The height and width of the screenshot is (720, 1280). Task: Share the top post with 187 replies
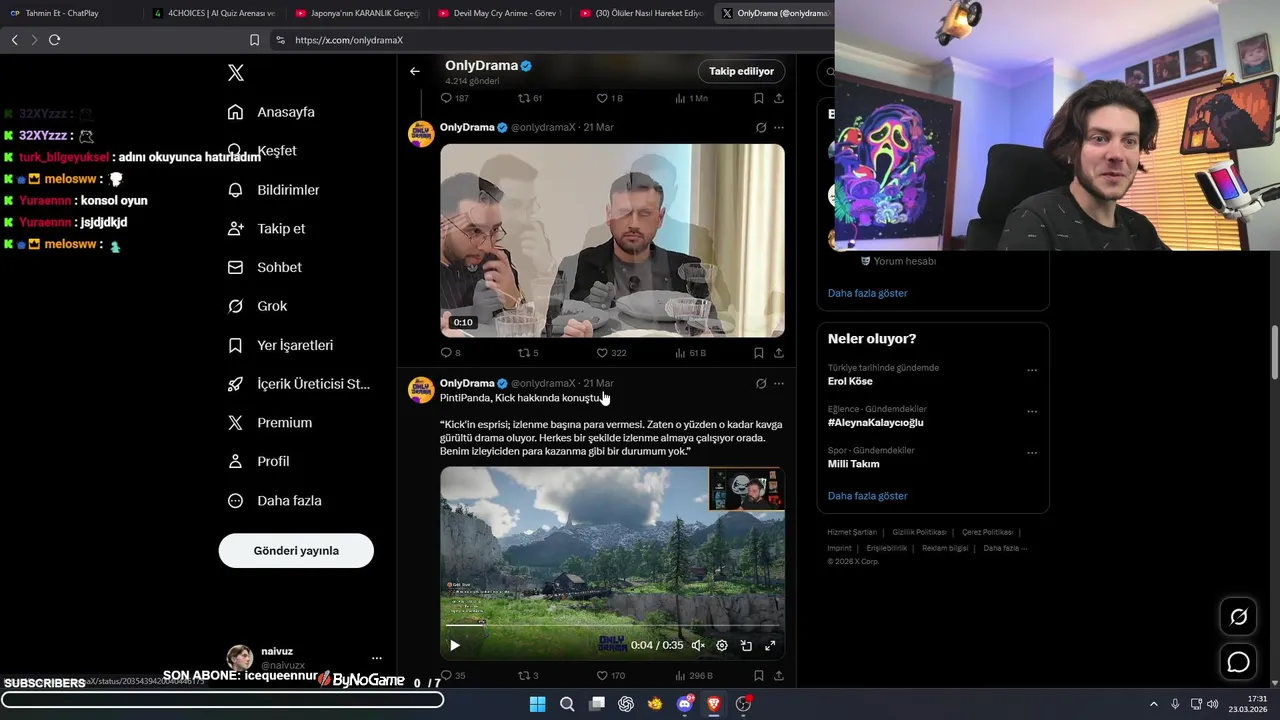click(779, 98)
